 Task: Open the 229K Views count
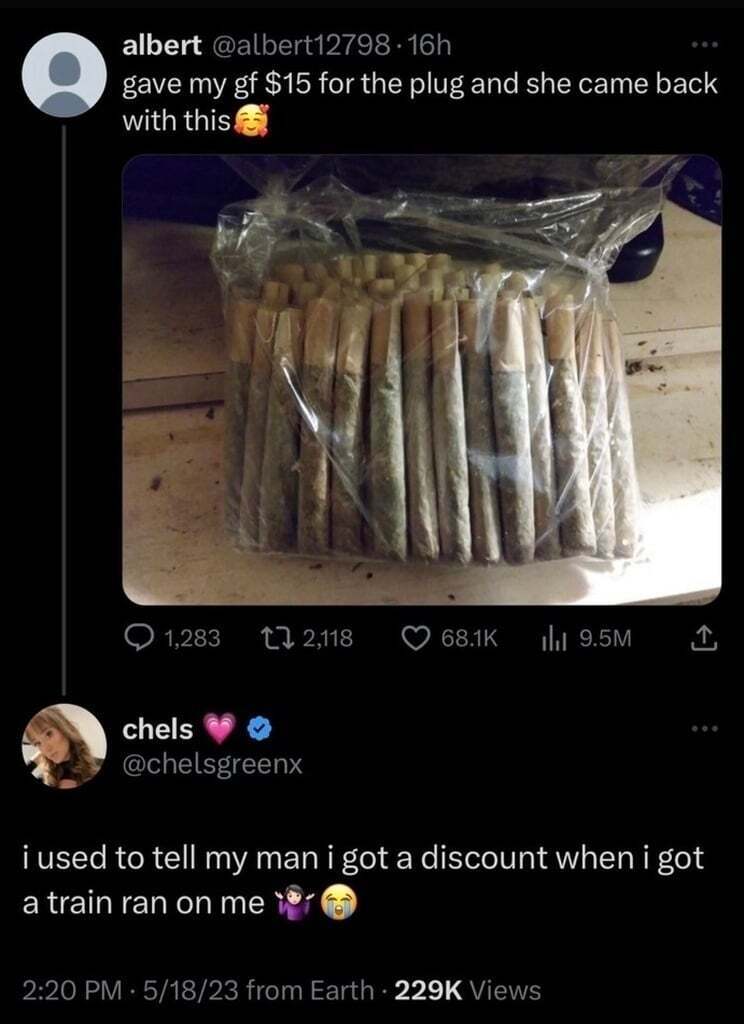coord(468,990)
